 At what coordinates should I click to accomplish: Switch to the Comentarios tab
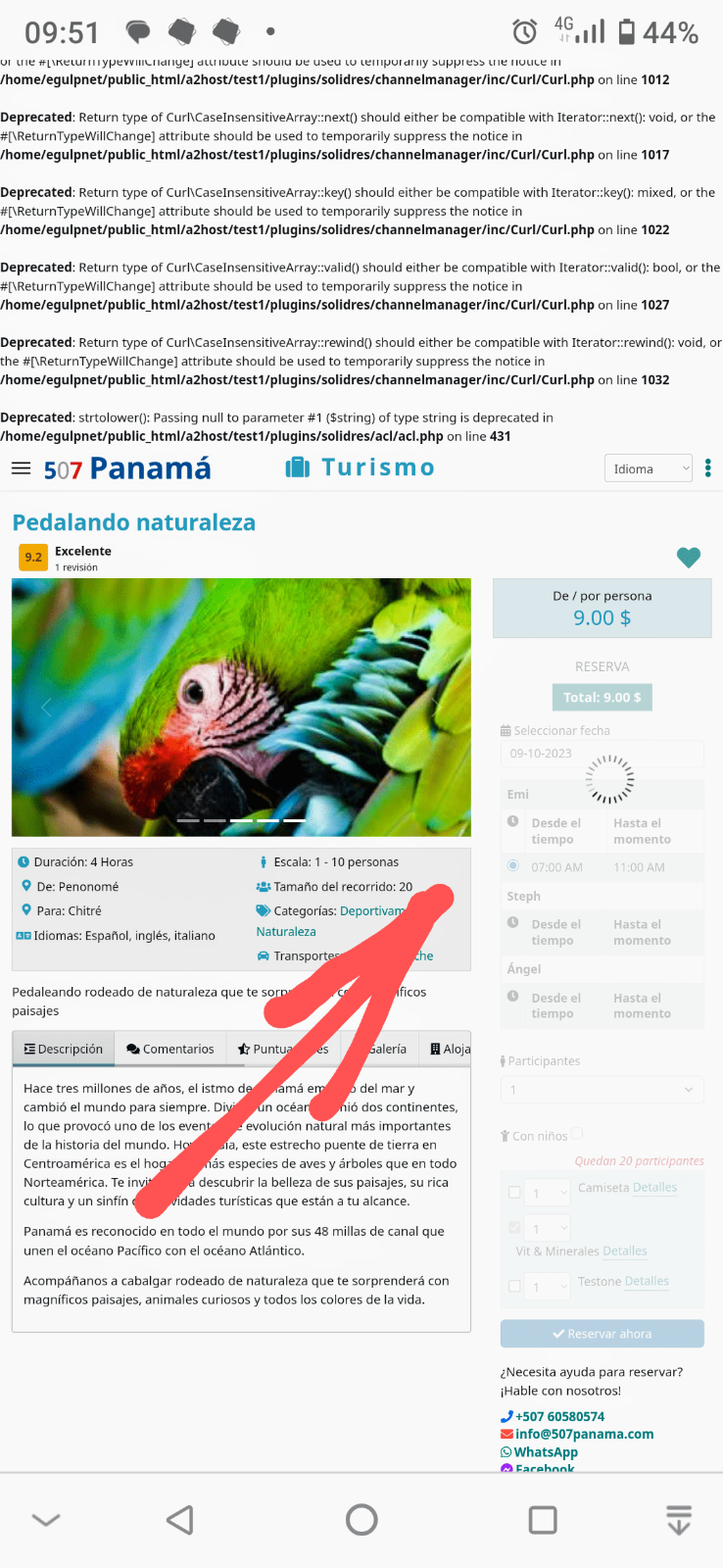[170, 1049]
